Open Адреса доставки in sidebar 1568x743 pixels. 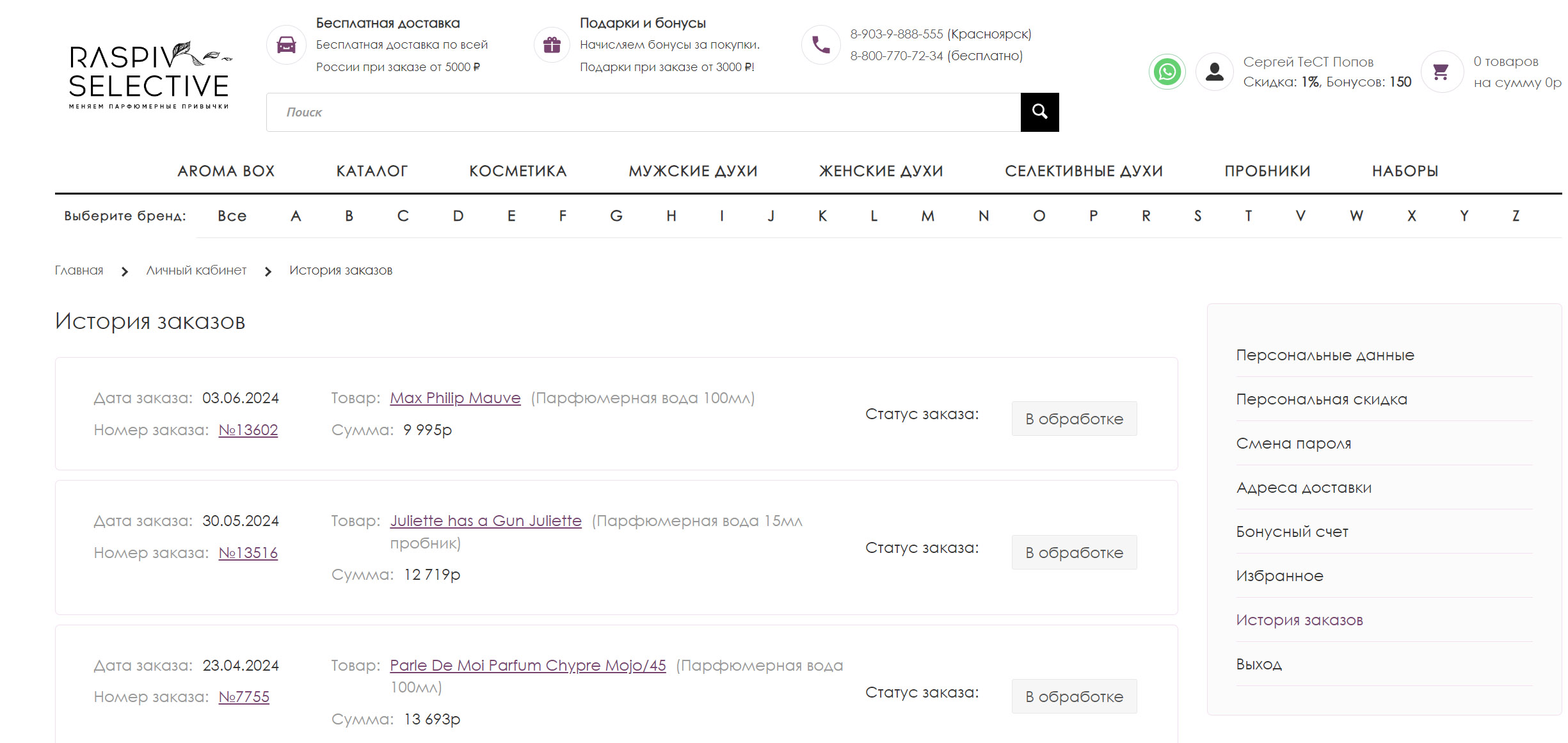coord(1304,488)
